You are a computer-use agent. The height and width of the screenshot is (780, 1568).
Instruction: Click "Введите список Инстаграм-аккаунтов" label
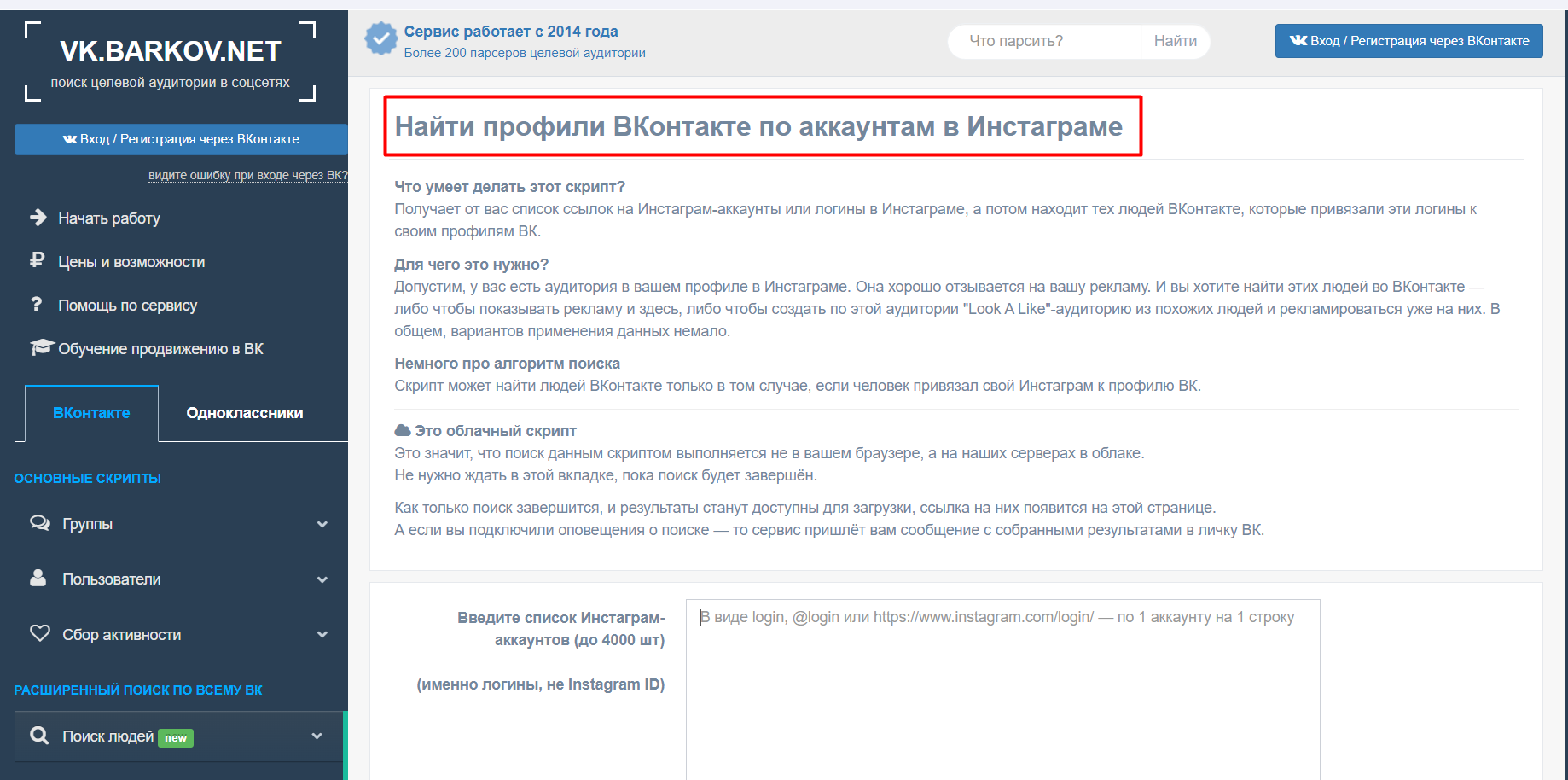tap(561, 629)
